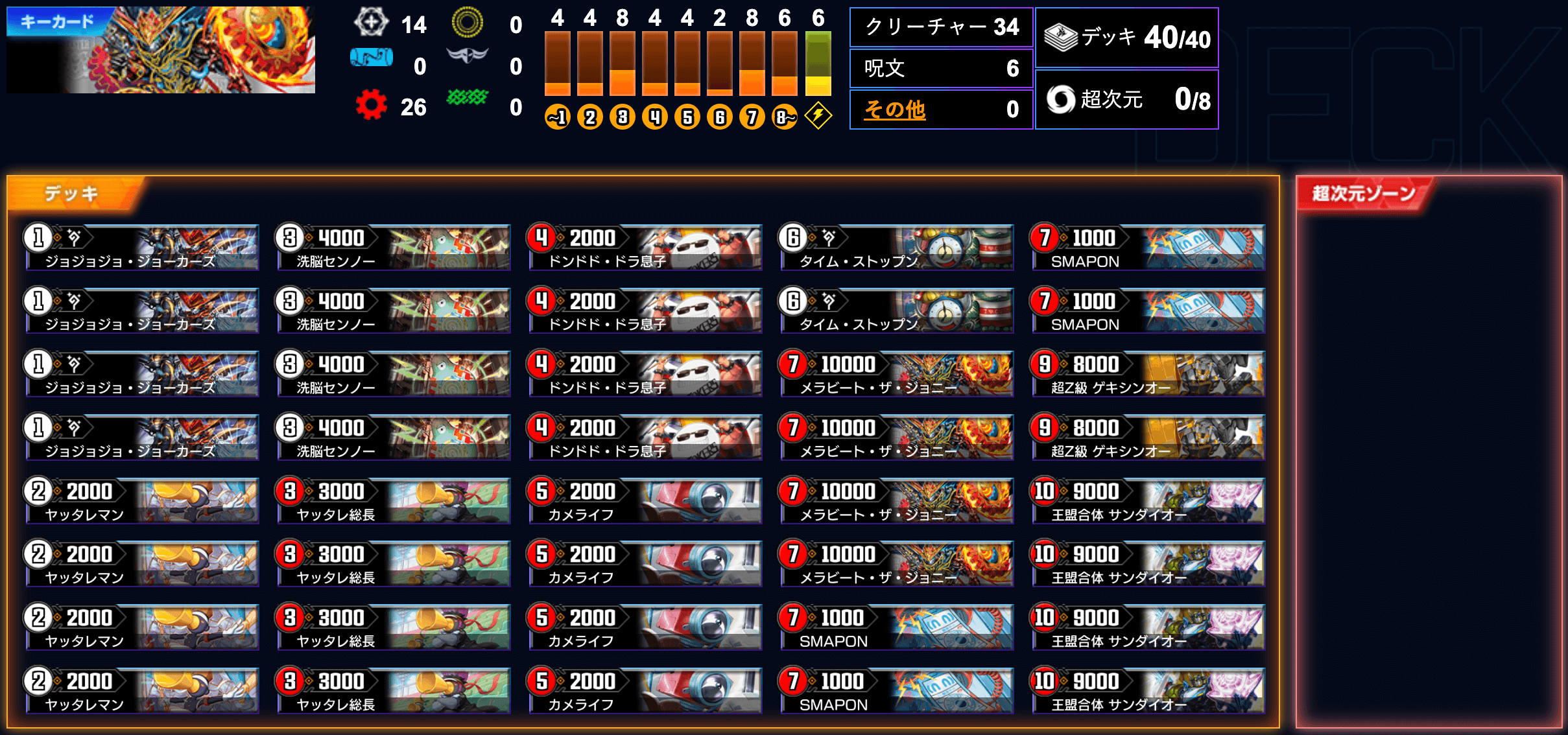Click the cost 7 circle marker
The image size is (1568, 735).
tap(752, 117)
